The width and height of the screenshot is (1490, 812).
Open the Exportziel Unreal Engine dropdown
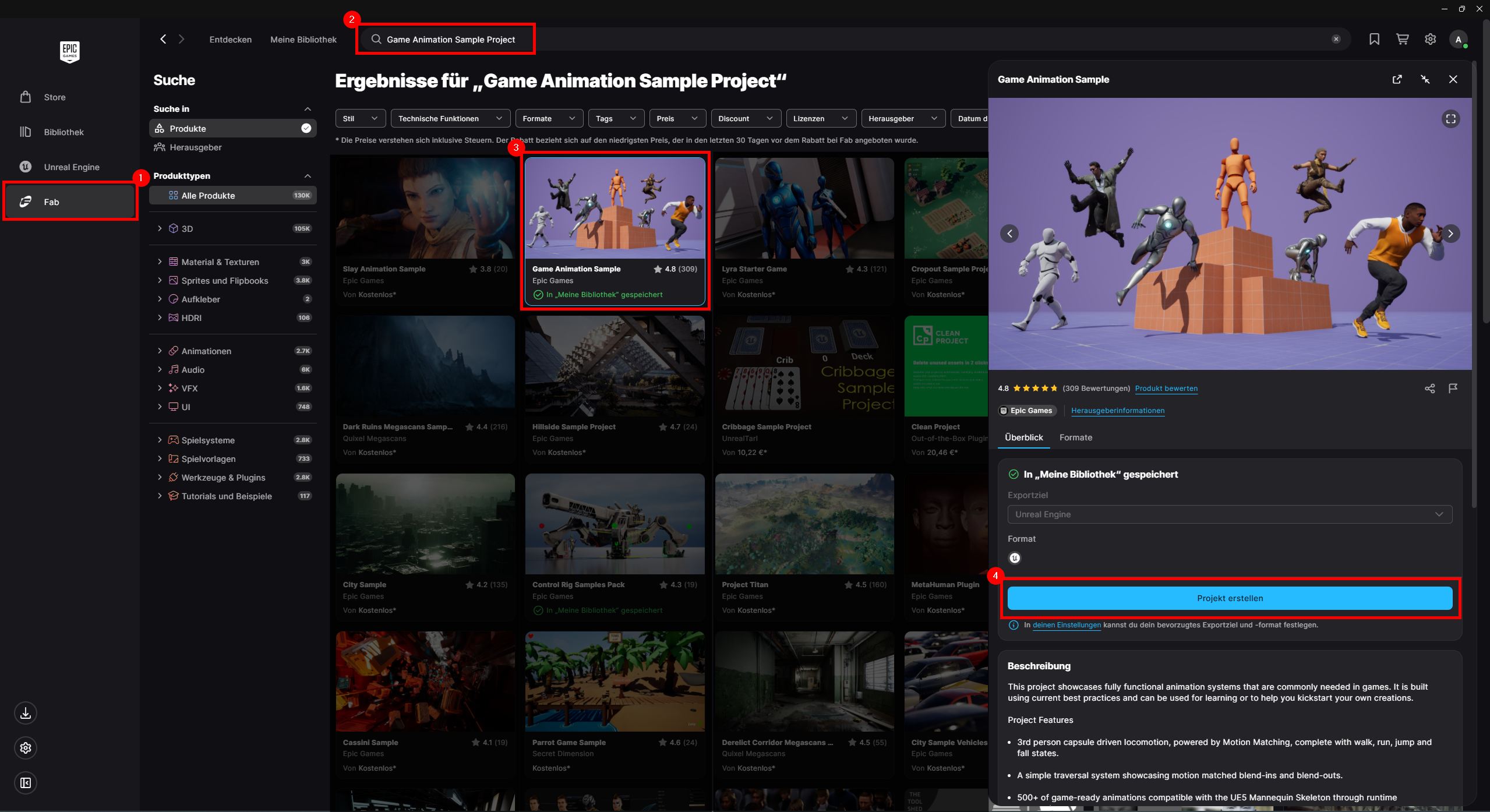(1230, 514)
